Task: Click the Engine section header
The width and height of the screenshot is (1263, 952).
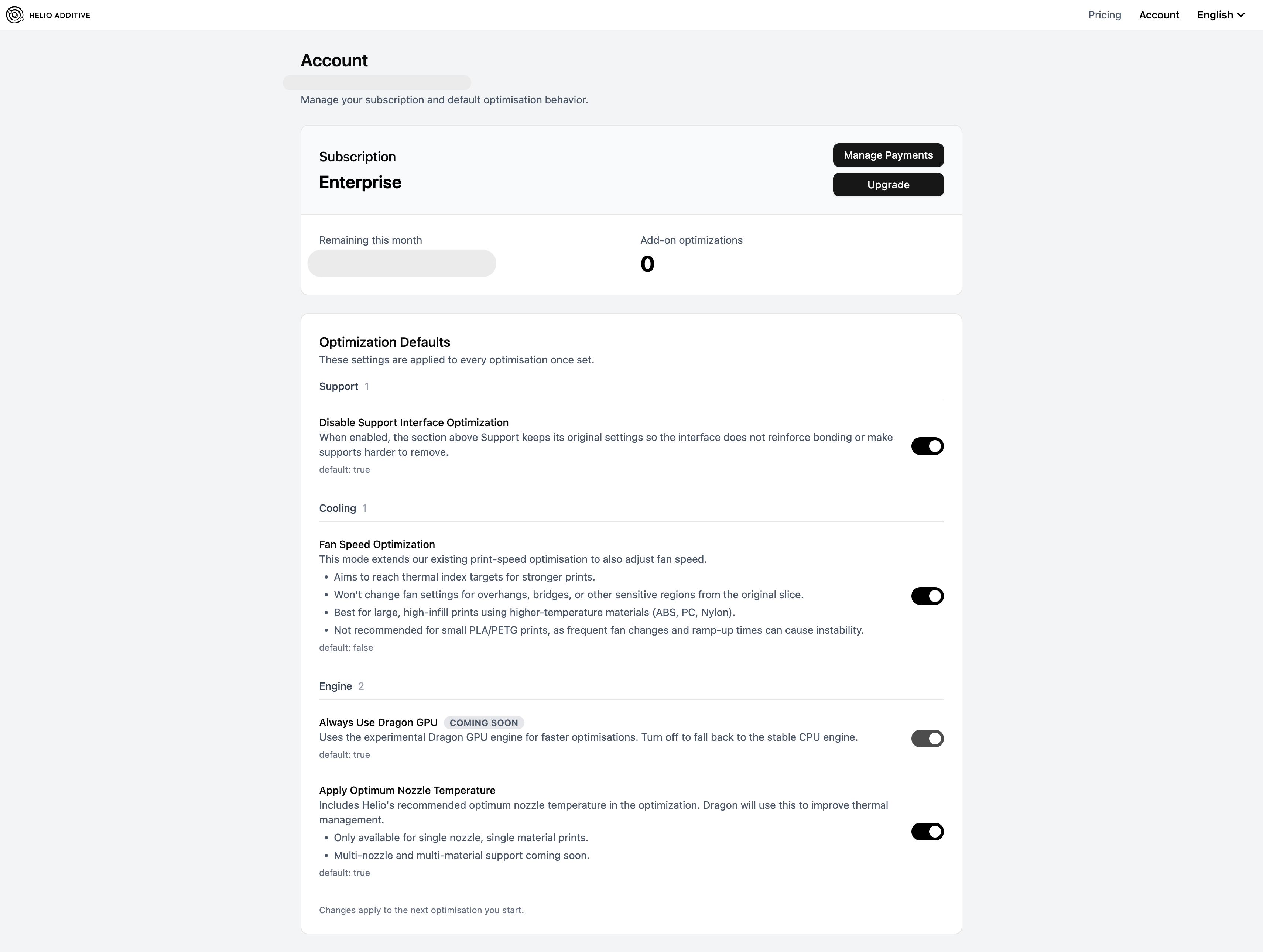Action: [x=335, y=686]
